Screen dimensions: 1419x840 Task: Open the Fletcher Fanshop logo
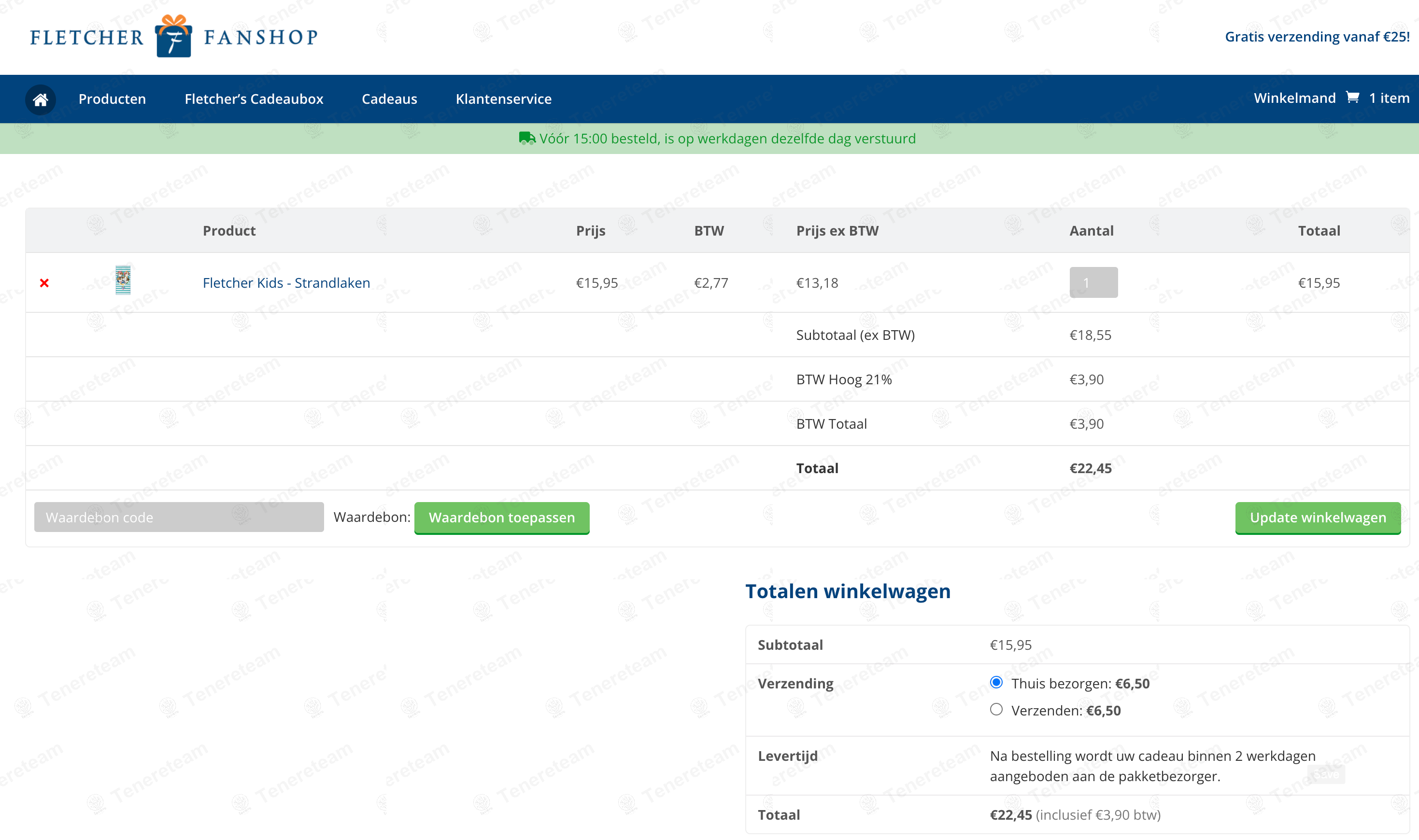click(174, 36)
